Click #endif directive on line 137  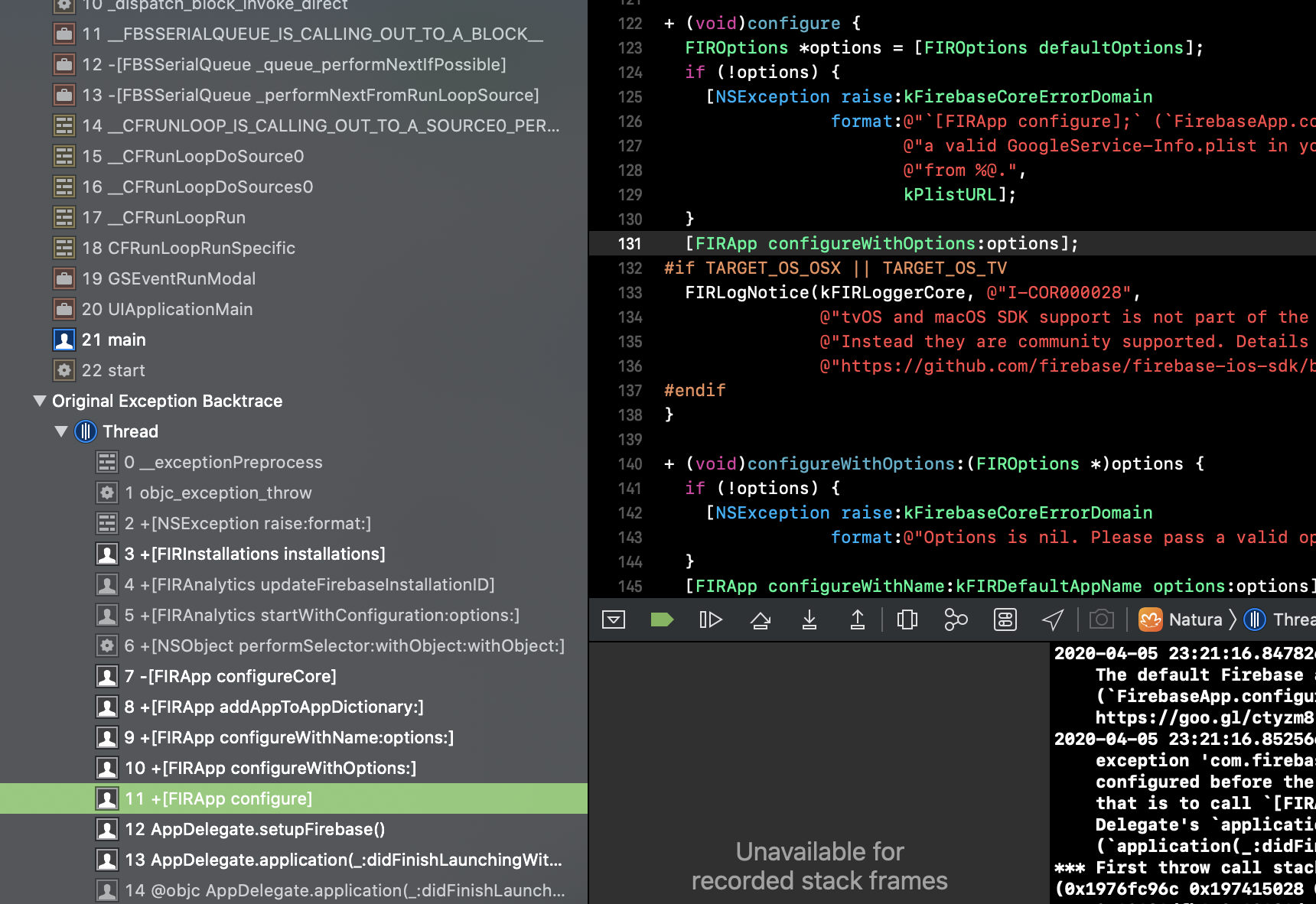pyautogui.click(x=695, y=390)
